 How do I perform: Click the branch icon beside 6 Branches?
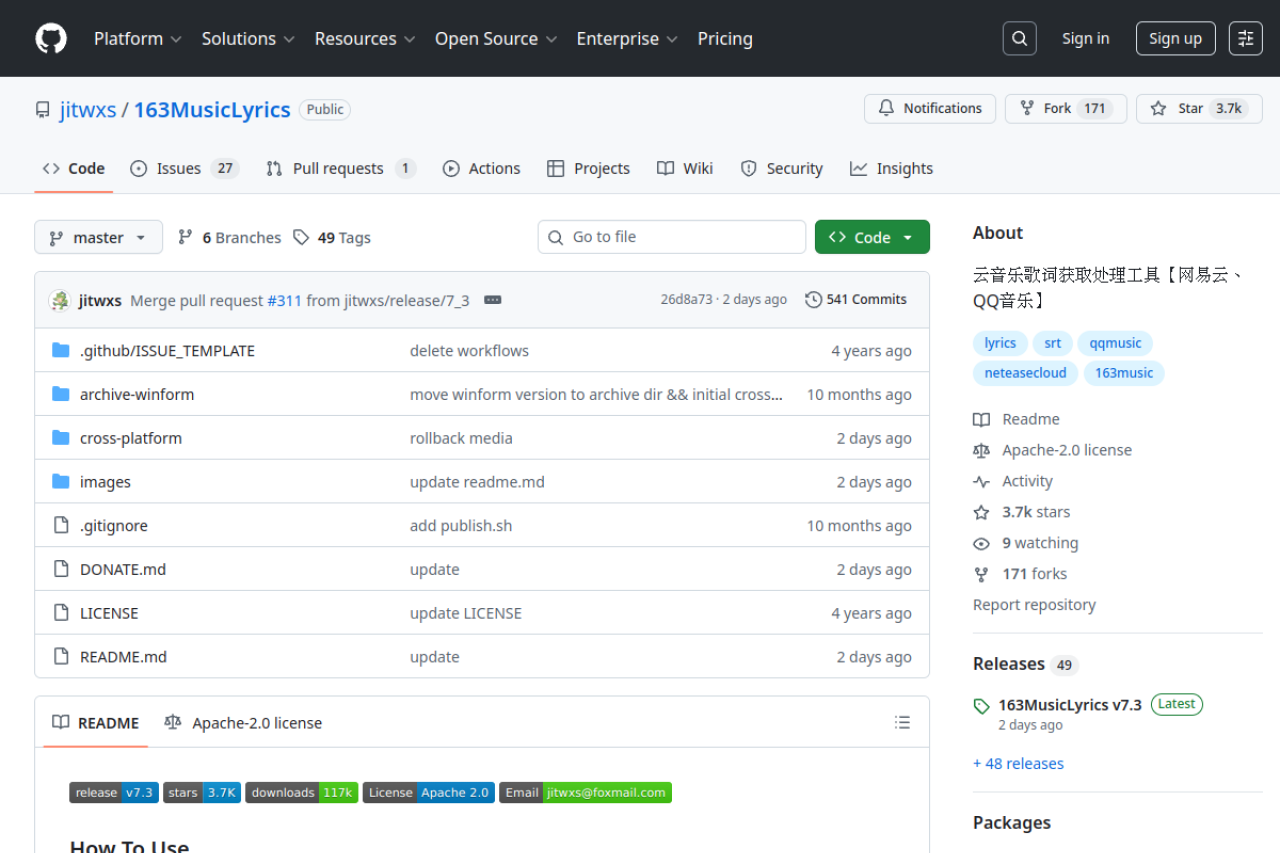click(185, 237)
